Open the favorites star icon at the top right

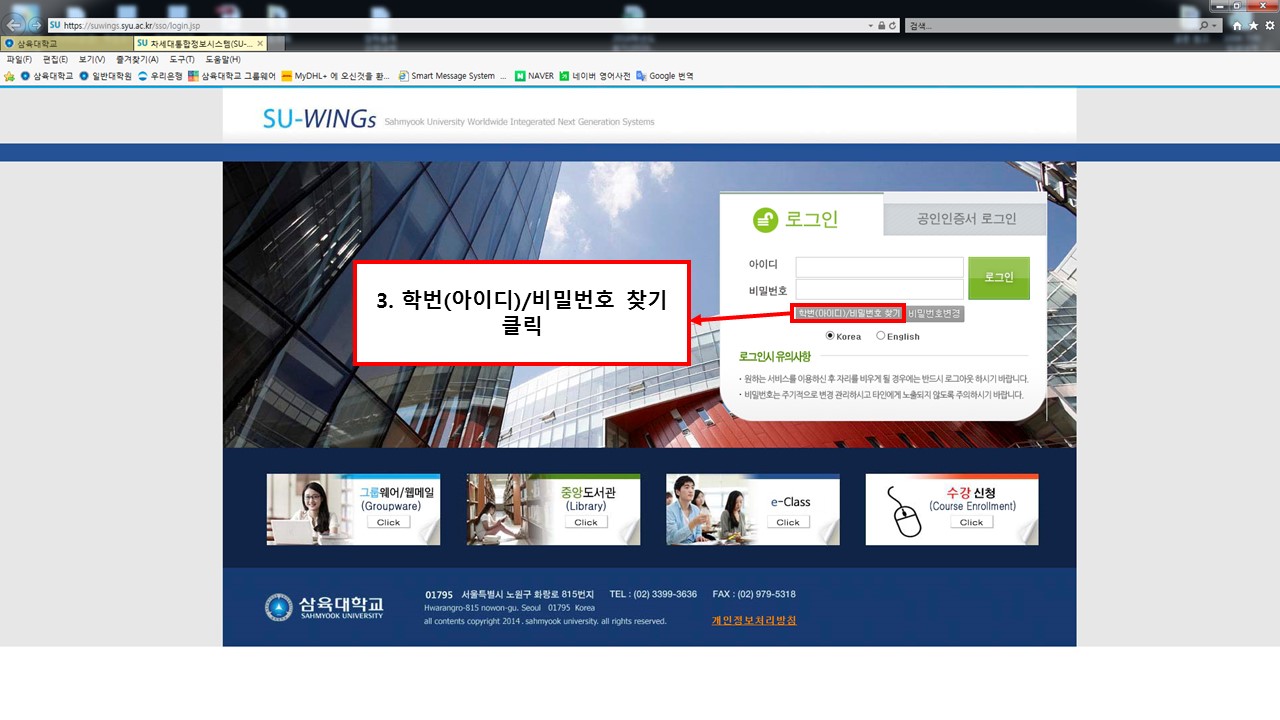(1253, 26)
